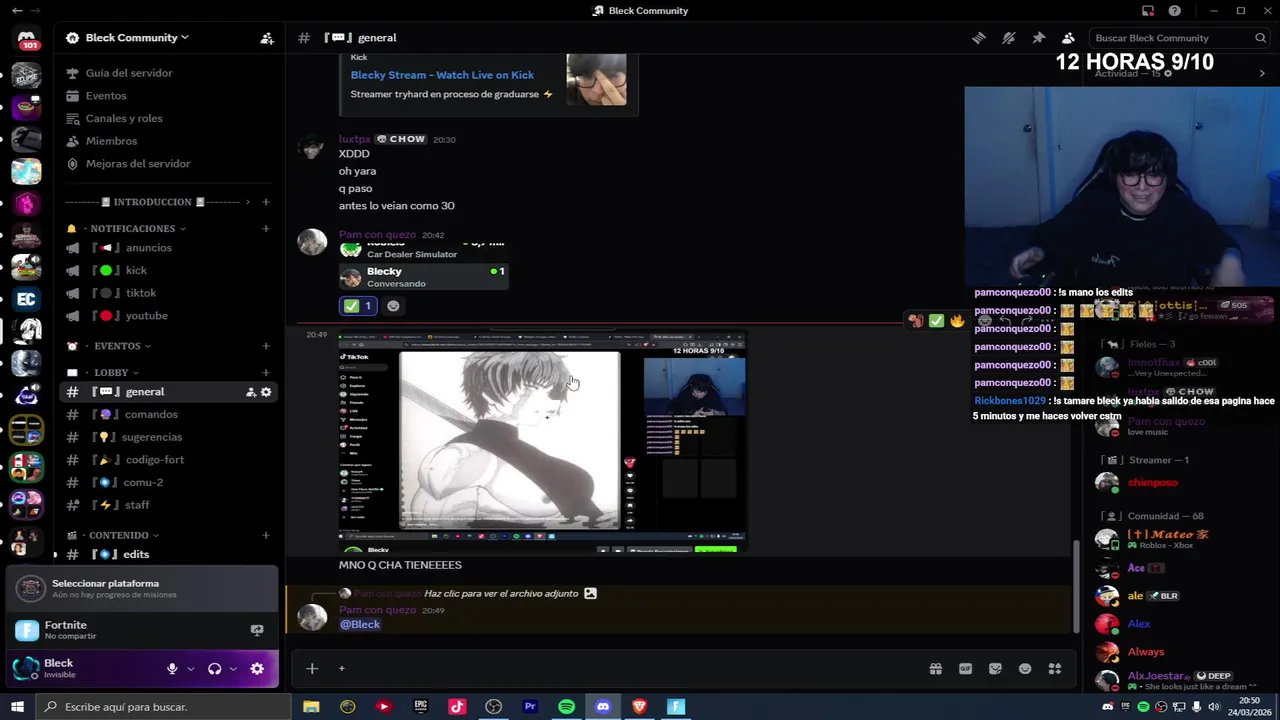Open the TikTok screenshot attachment image
The height and width of the screenshot is (720, 1280).
tap(542, 443)
